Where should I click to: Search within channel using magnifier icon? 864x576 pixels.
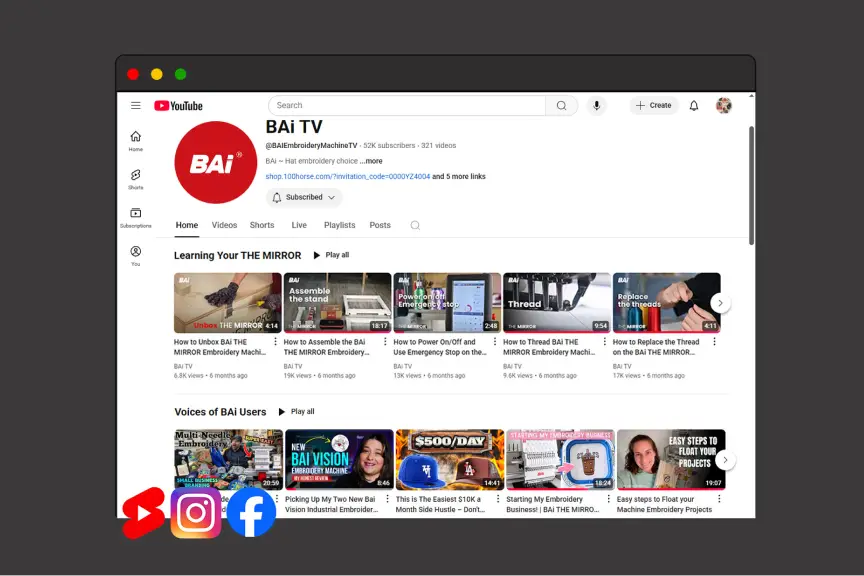(x=415, y=226)
